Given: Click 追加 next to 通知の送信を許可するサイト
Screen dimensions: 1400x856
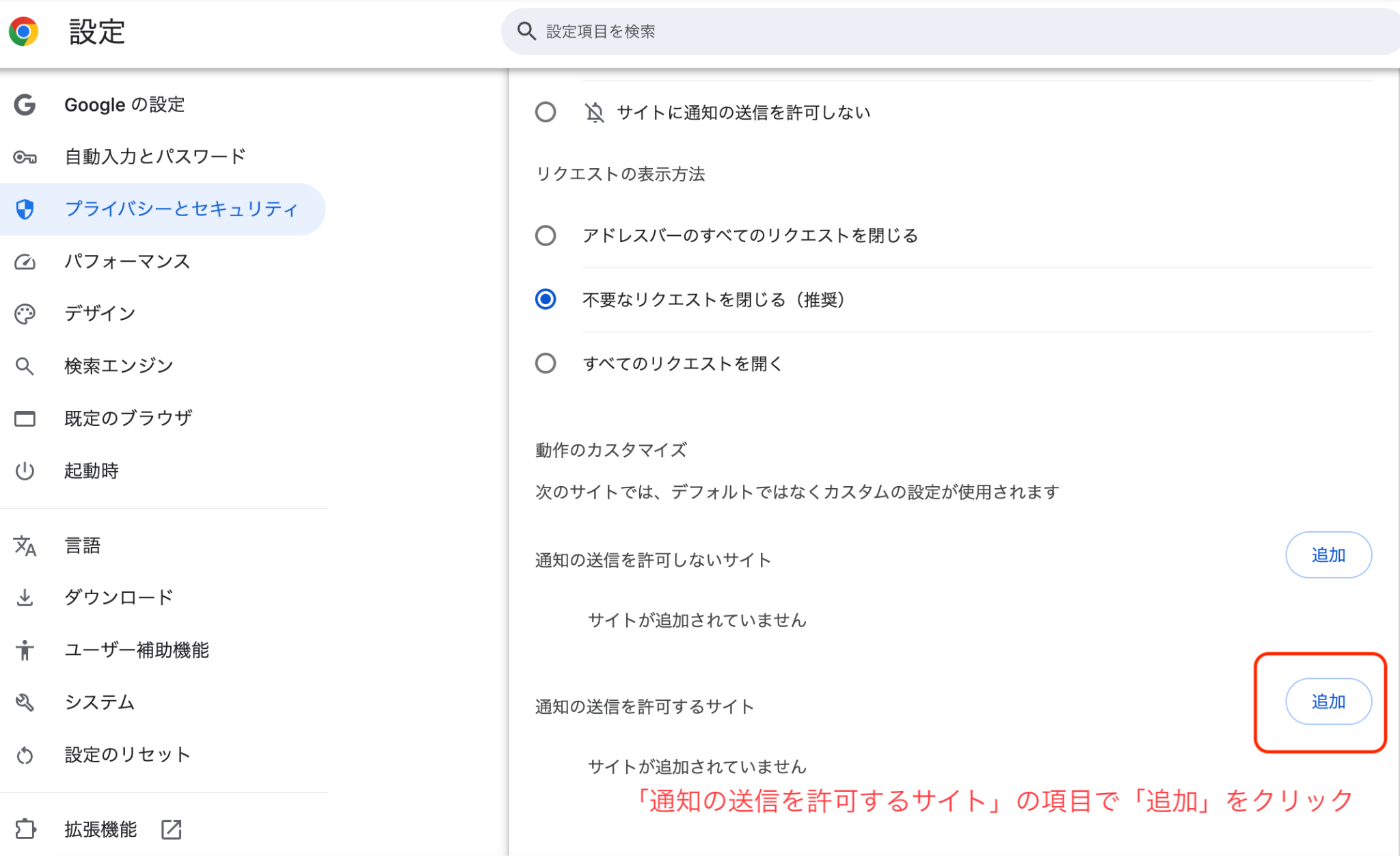Looking at the screenshot, I should coord(1328,701).
